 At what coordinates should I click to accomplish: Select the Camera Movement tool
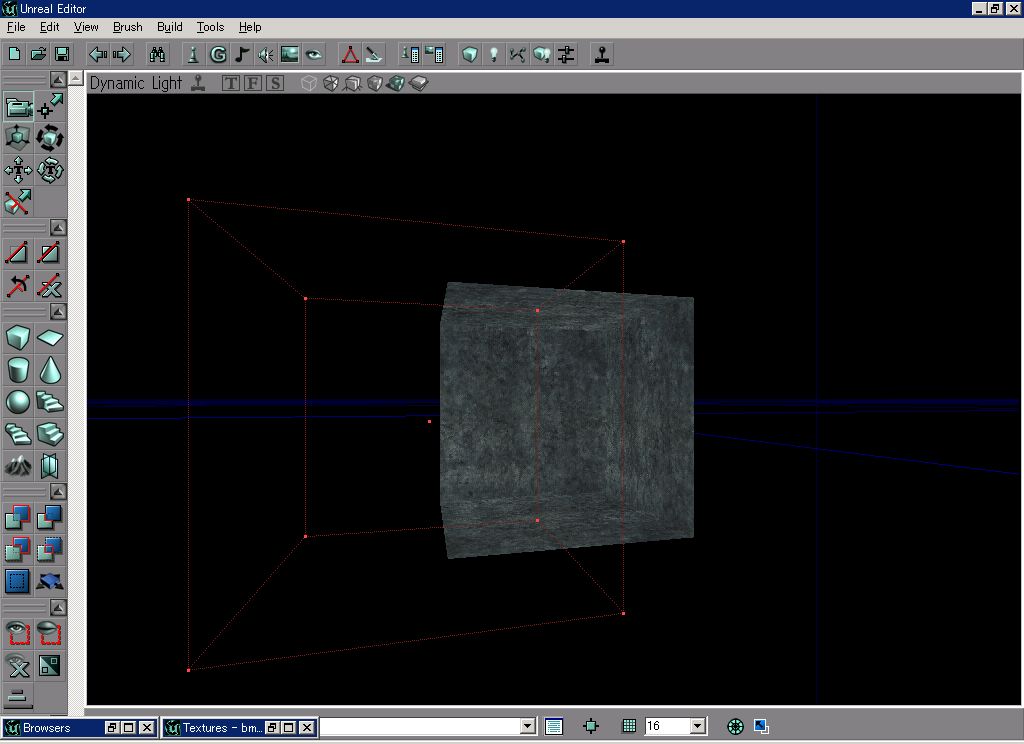18,107
